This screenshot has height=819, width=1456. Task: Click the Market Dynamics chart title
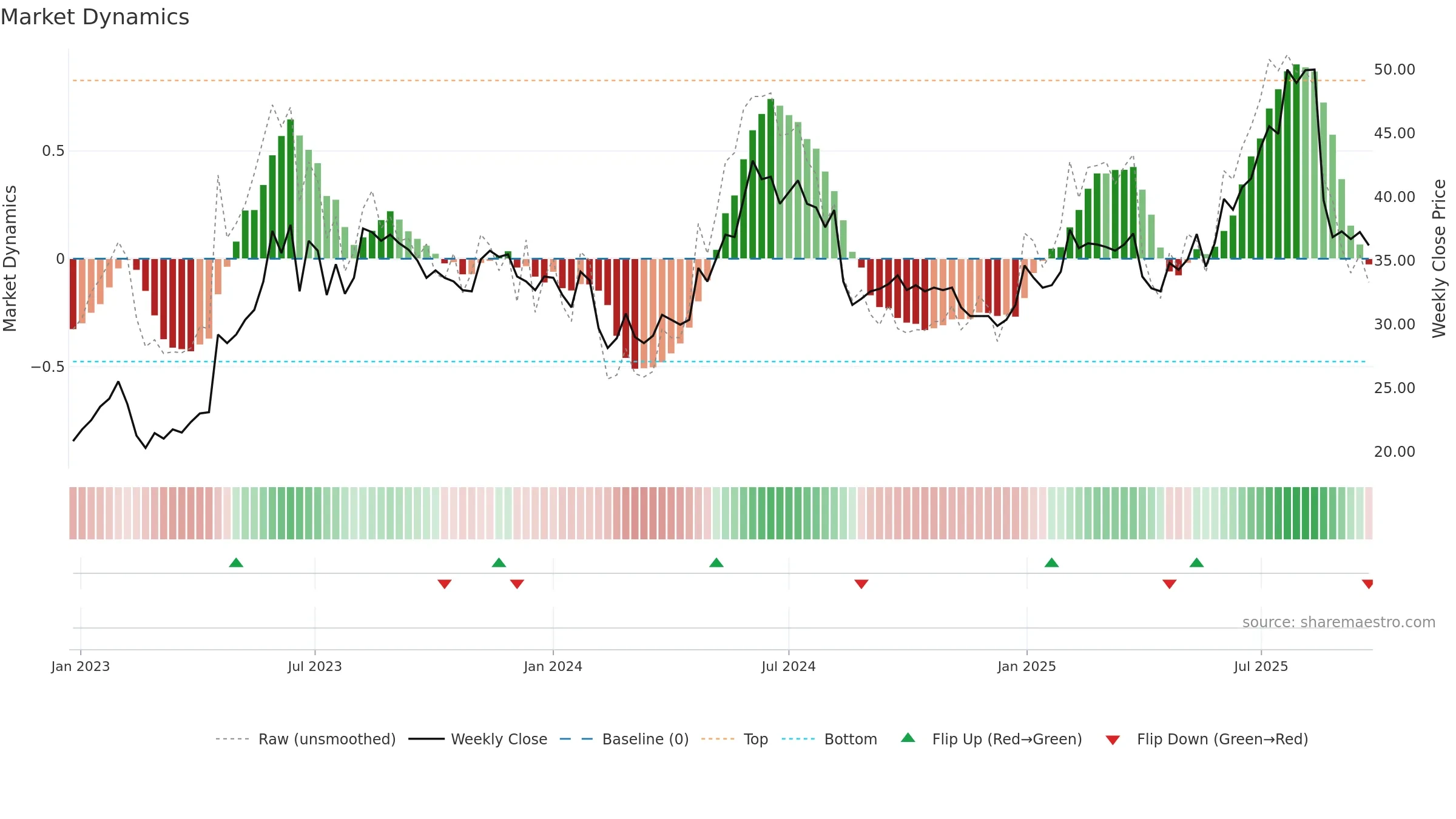[95, 17]
